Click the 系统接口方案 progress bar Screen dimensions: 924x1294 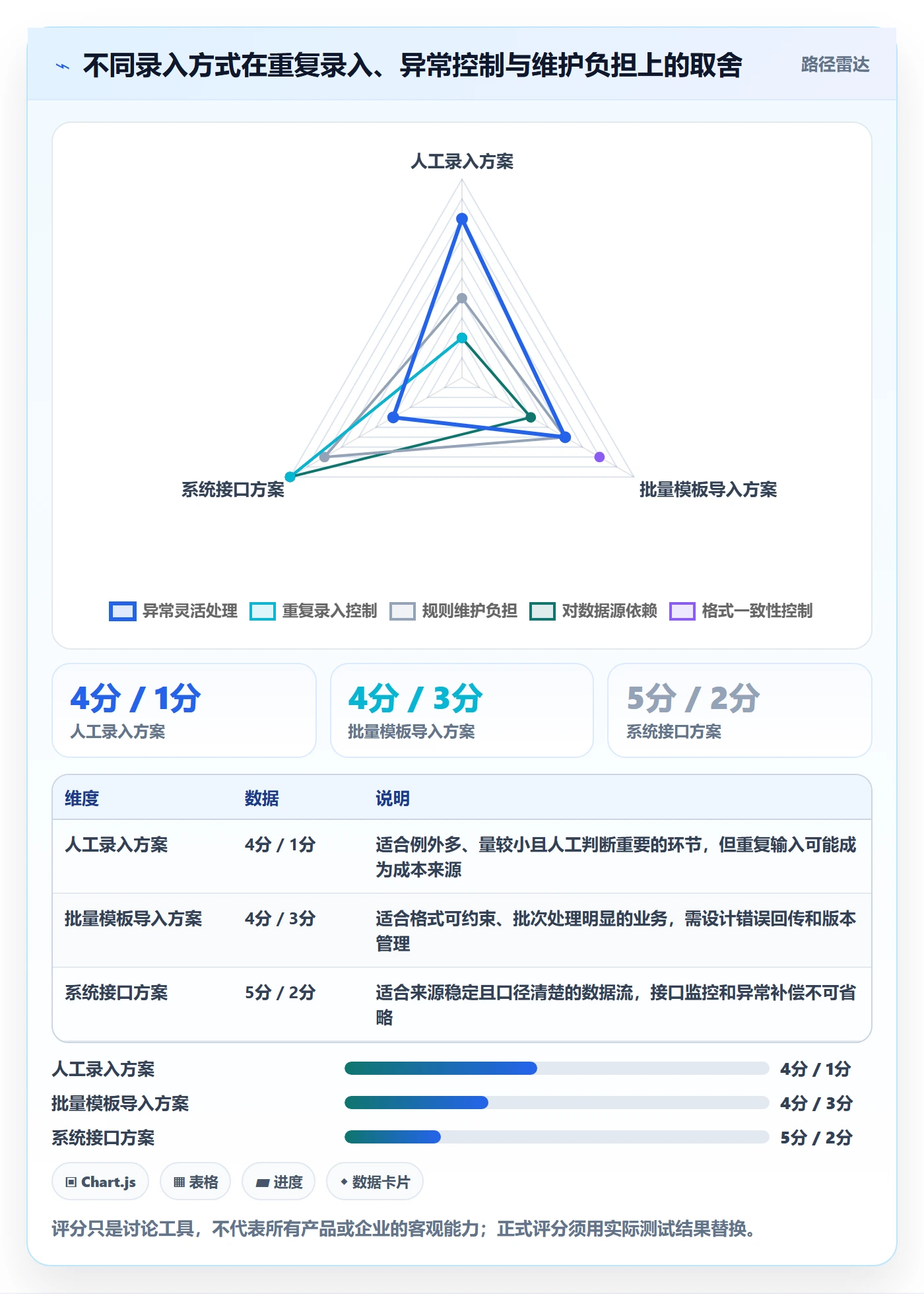[557, 1137]
